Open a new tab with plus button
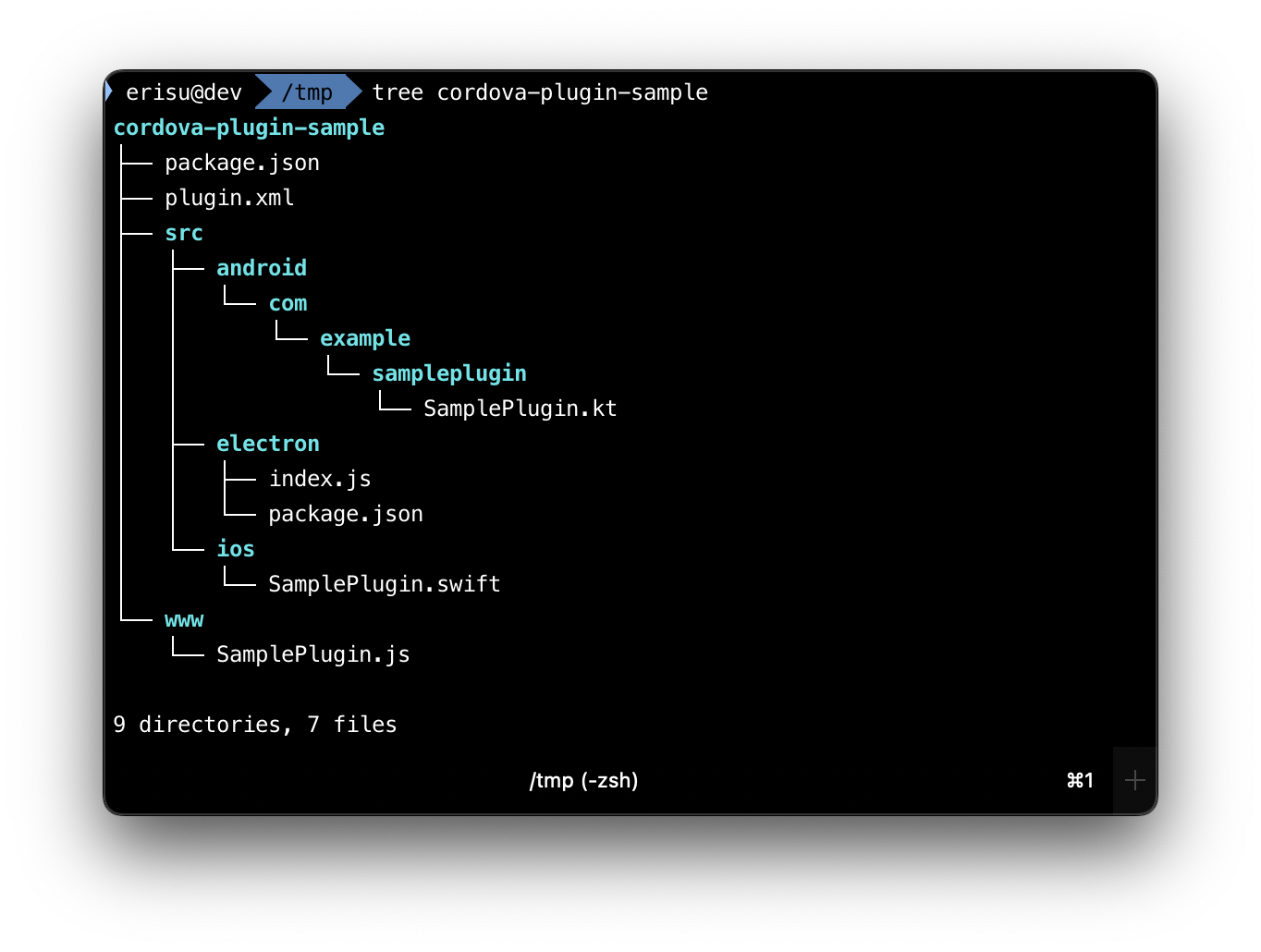Image resolution: width=1261 pixels, height=952 pixels. 1134,780
